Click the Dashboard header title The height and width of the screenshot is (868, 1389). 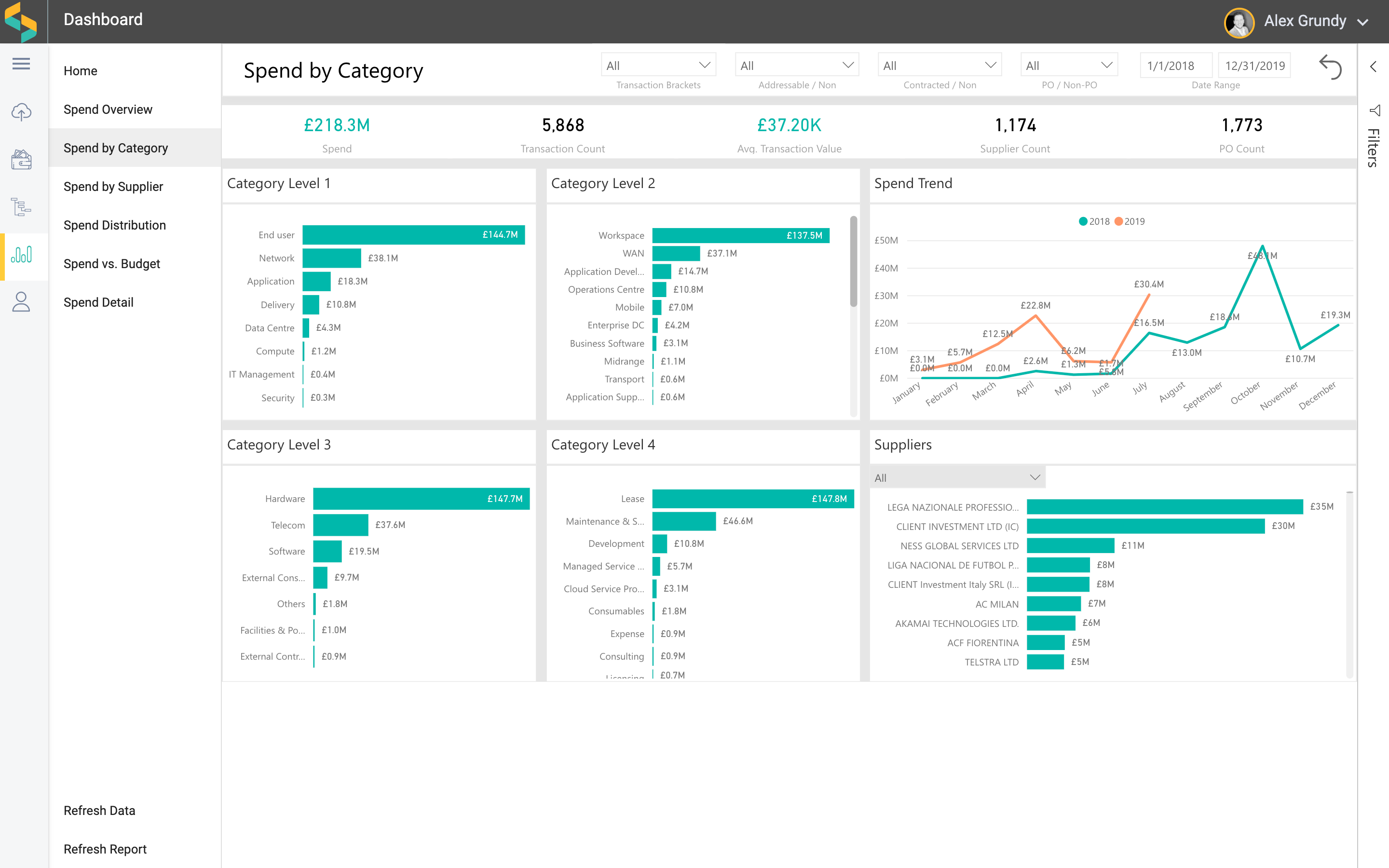pos(103,19)
